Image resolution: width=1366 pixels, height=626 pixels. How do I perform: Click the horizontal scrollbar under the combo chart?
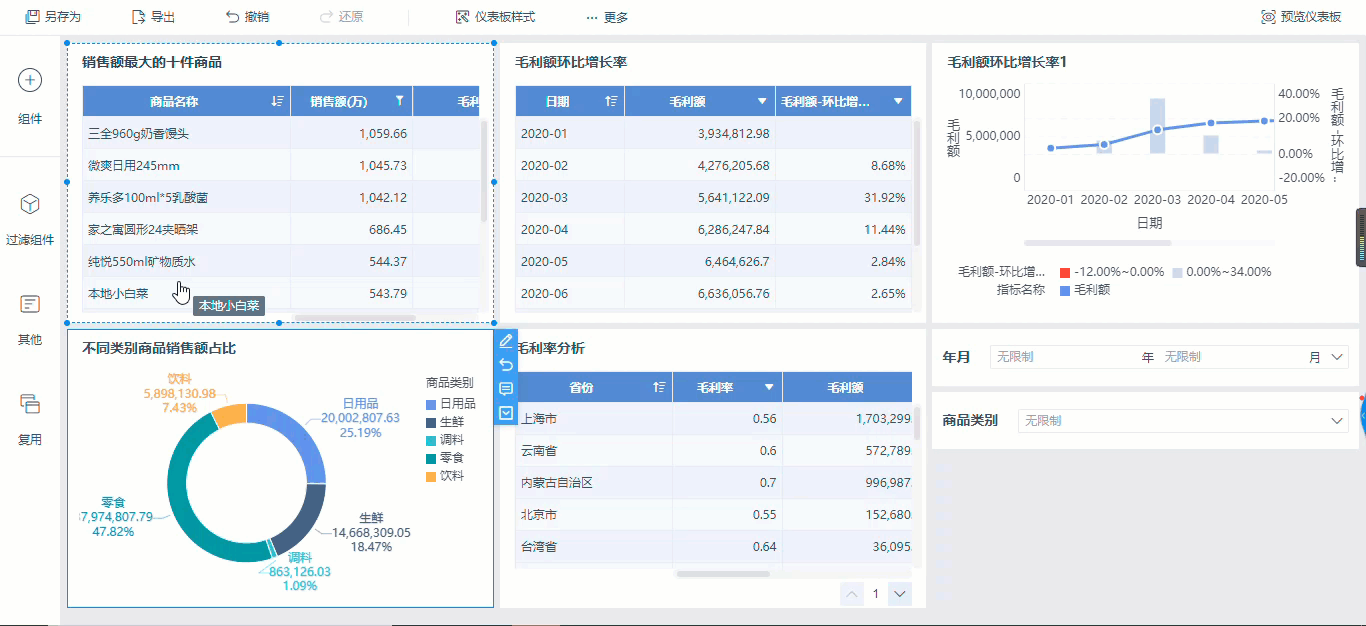coord(1098,243)
